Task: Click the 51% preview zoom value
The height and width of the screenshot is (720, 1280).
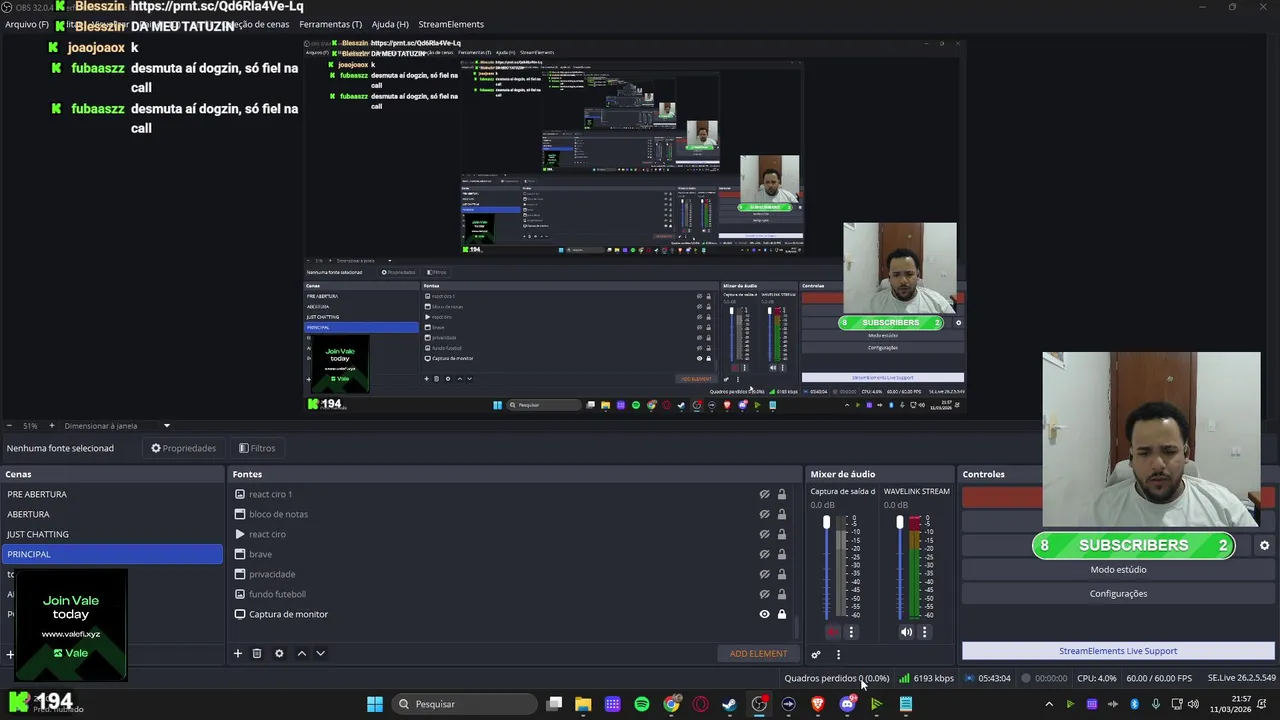Action: tap(30, 426)
